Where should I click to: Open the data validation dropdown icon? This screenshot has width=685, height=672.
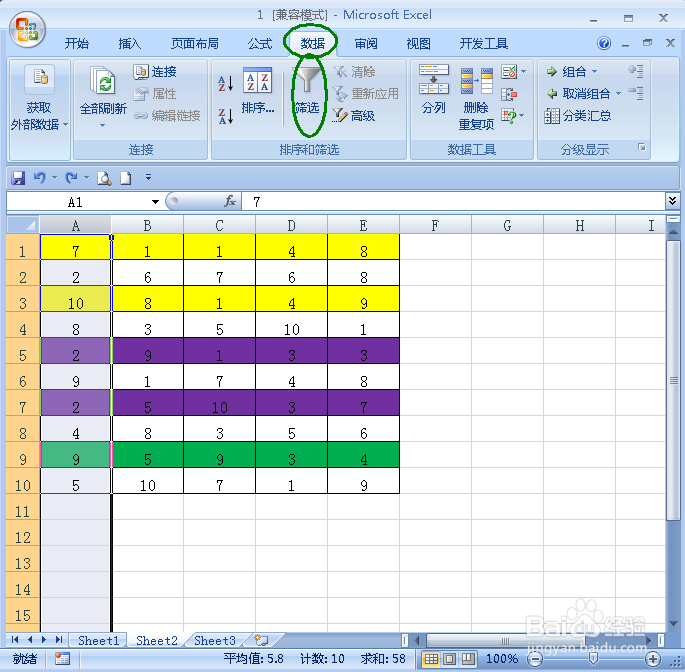point(514,71)
